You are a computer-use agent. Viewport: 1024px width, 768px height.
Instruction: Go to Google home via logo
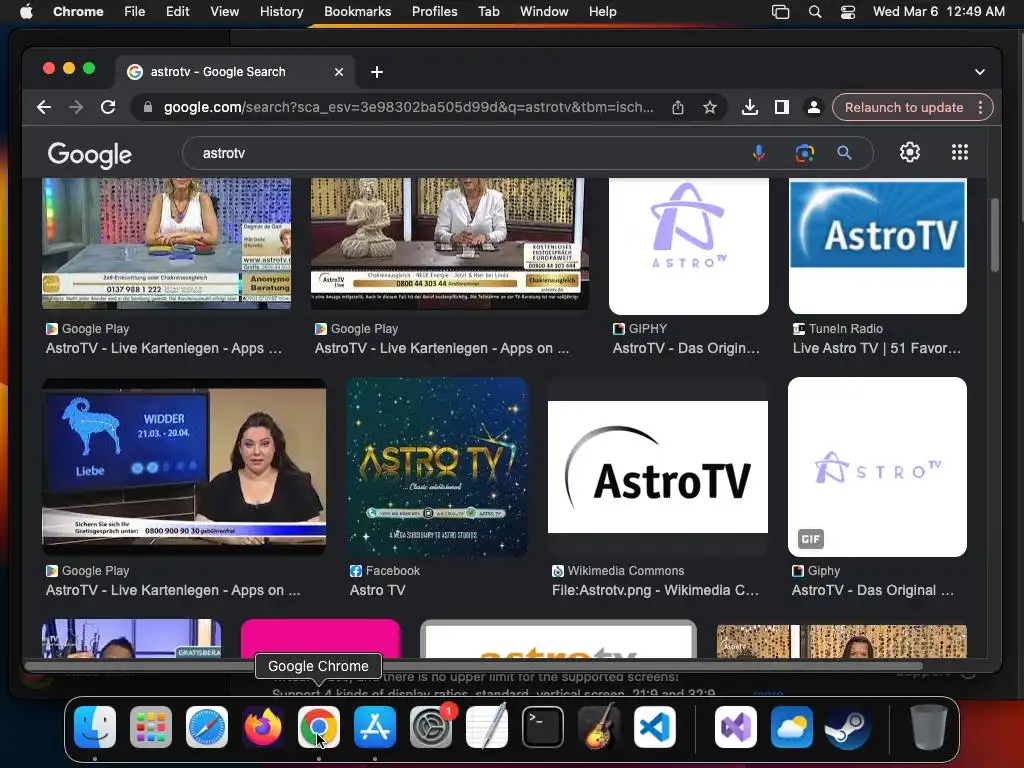click(x=89, y=155)
